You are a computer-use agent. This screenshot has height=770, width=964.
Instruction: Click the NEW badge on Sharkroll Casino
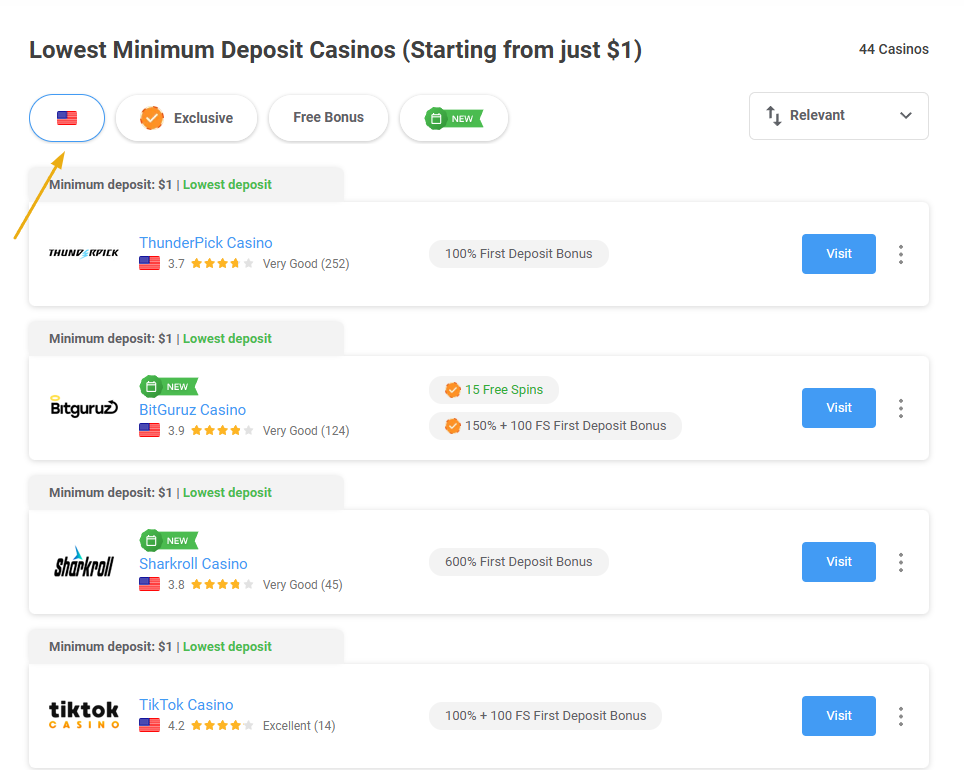[168, 540]
